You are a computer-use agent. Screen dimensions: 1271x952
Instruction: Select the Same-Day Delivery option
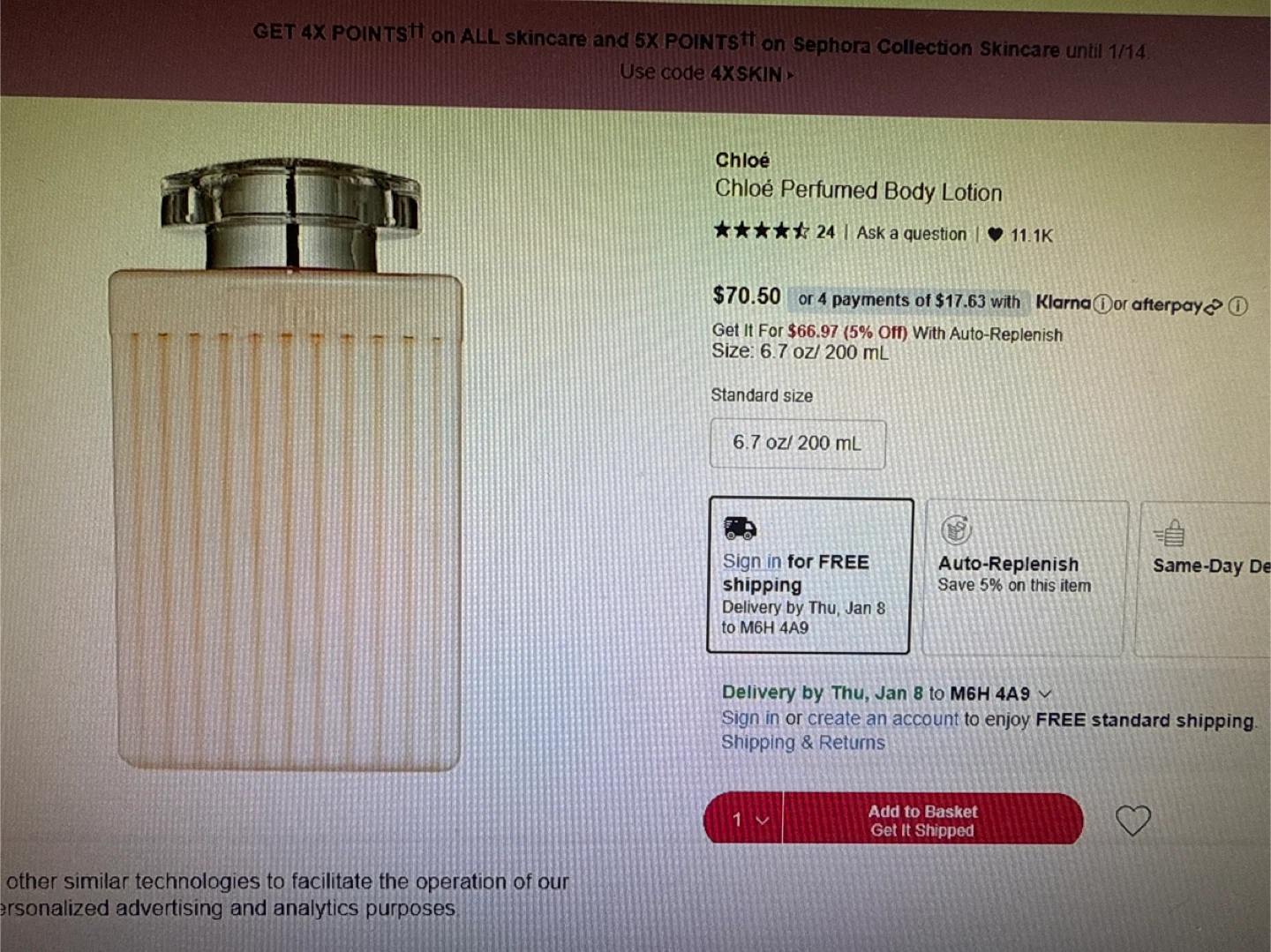tap(1205, 580)
